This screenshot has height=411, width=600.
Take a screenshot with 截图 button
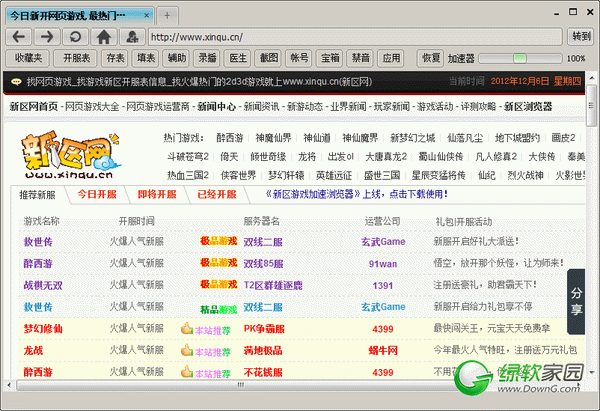[x=269, y=58]
